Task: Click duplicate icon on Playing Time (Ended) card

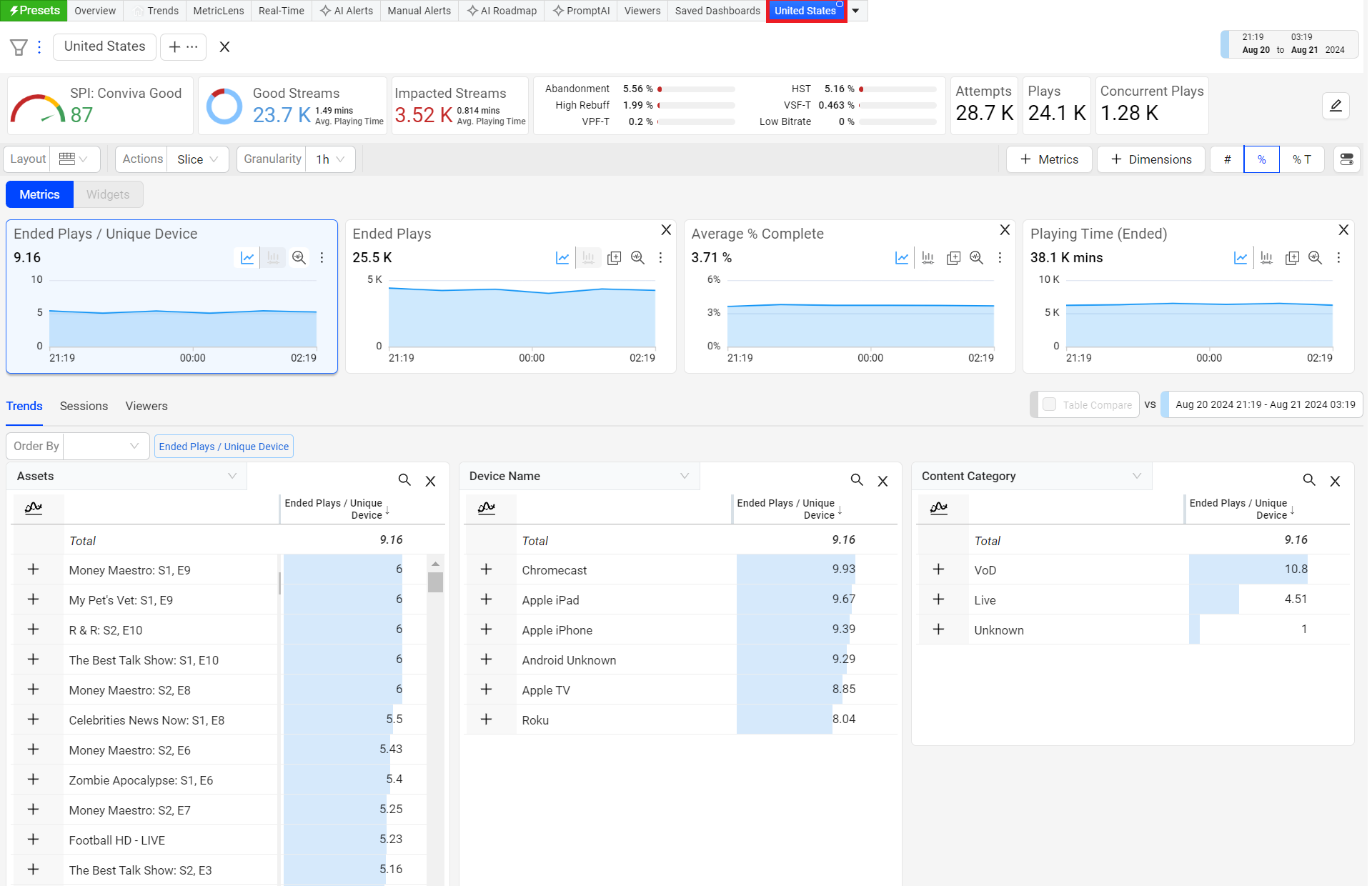Action: coord(1291,258)
